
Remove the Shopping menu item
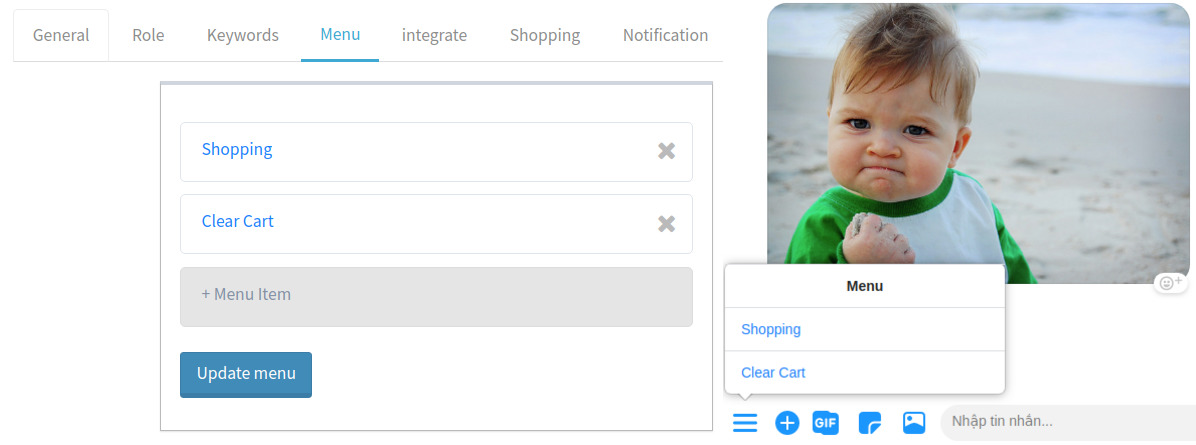(667, 151)
